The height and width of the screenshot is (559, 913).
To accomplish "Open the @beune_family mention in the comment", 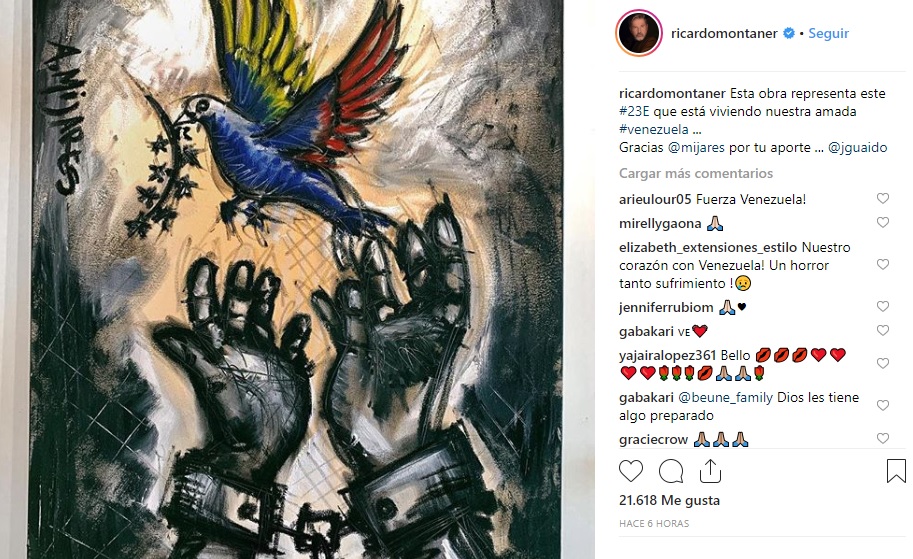I will tap(726, 397).
